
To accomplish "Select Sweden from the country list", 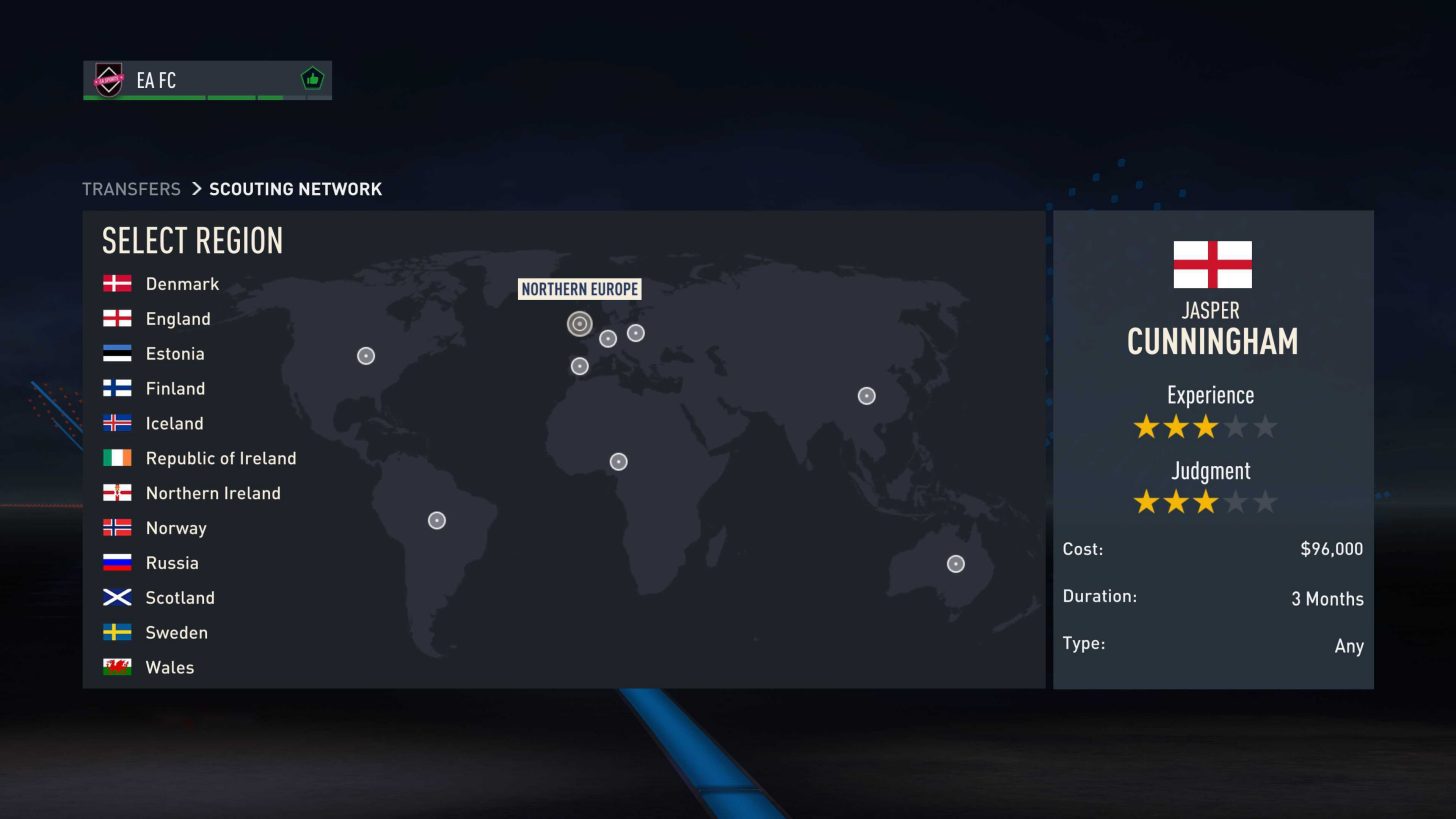I will (177, 632).
